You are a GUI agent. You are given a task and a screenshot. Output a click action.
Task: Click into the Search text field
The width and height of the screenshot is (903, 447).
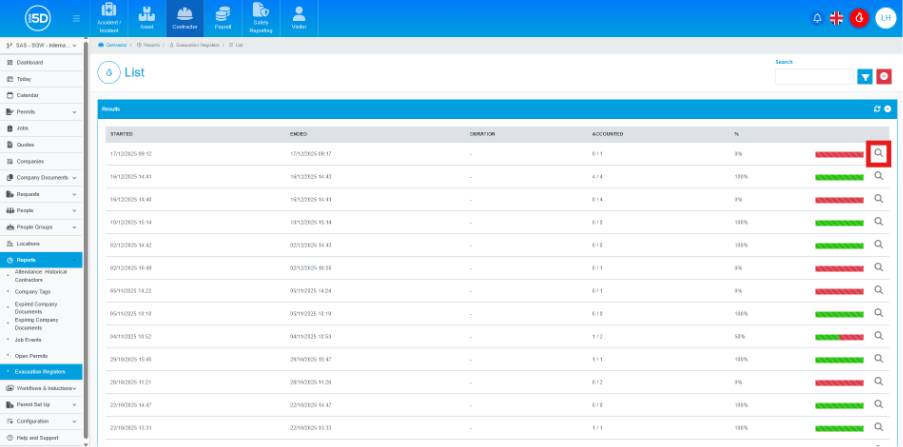coord(813,76)
